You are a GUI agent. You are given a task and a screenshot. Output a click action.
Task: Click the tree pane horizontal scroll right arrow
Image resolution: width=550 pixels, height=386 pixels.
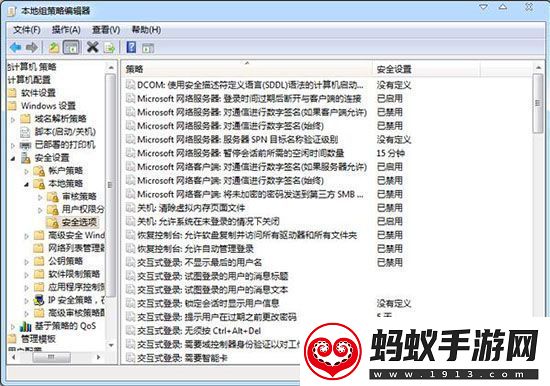point(99,357)
